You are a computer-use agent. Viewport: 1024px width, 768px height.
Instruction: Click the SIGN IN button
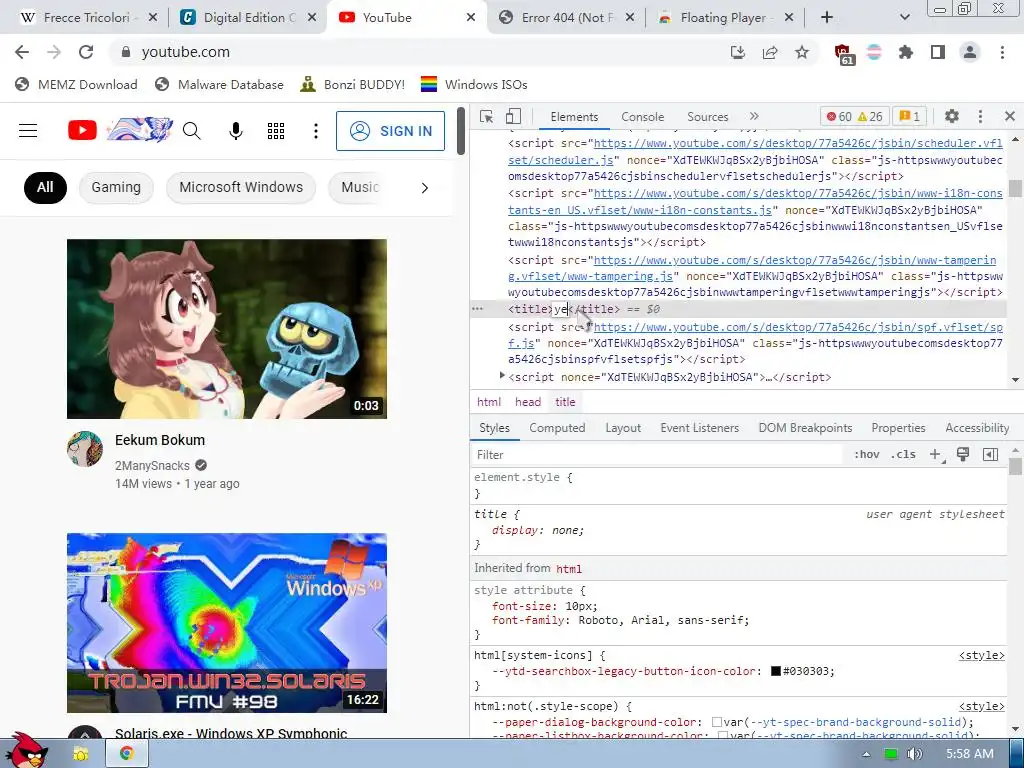point(391,131)
